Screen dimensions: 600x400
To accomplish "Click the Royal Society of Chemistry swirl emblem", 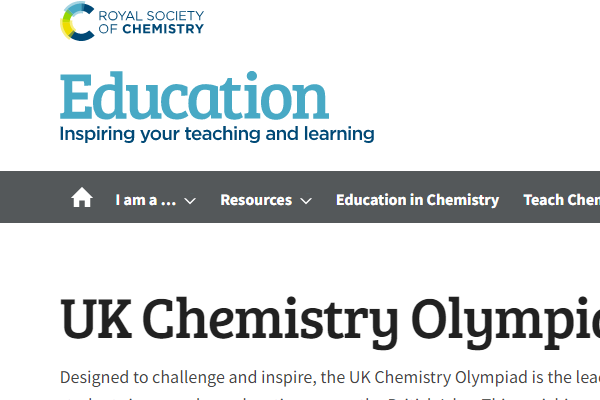I will [x=77, y=21].
